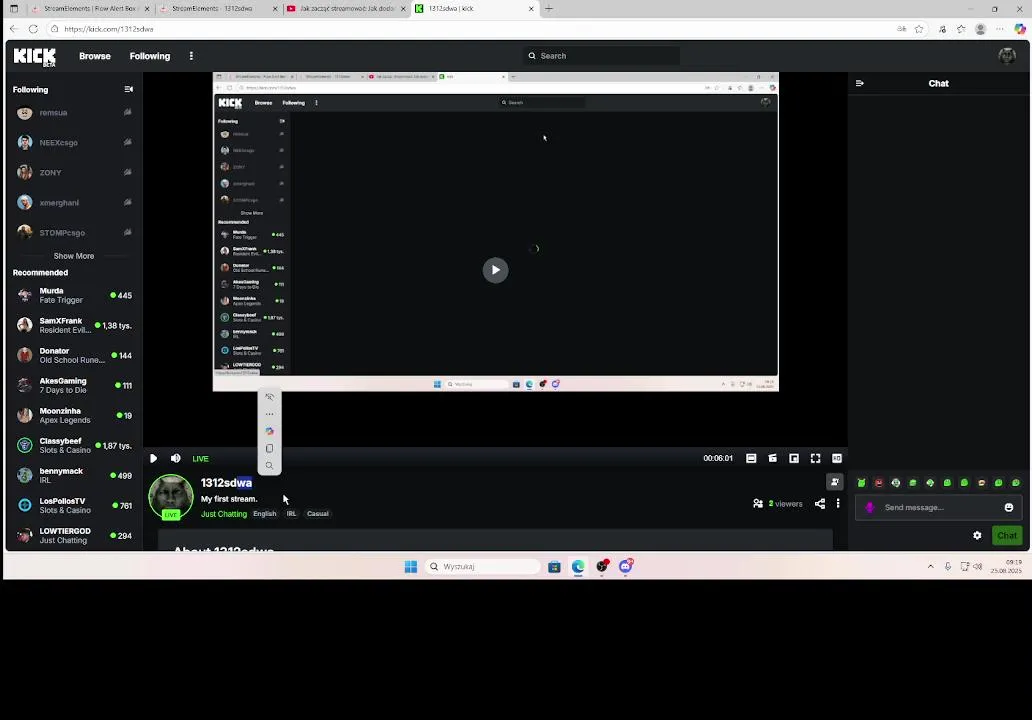Open AkesGaming's 7 Days to Die stream
Viewport: 1032px width, 720px height.
pyautogui.click(x=72, y=386)
